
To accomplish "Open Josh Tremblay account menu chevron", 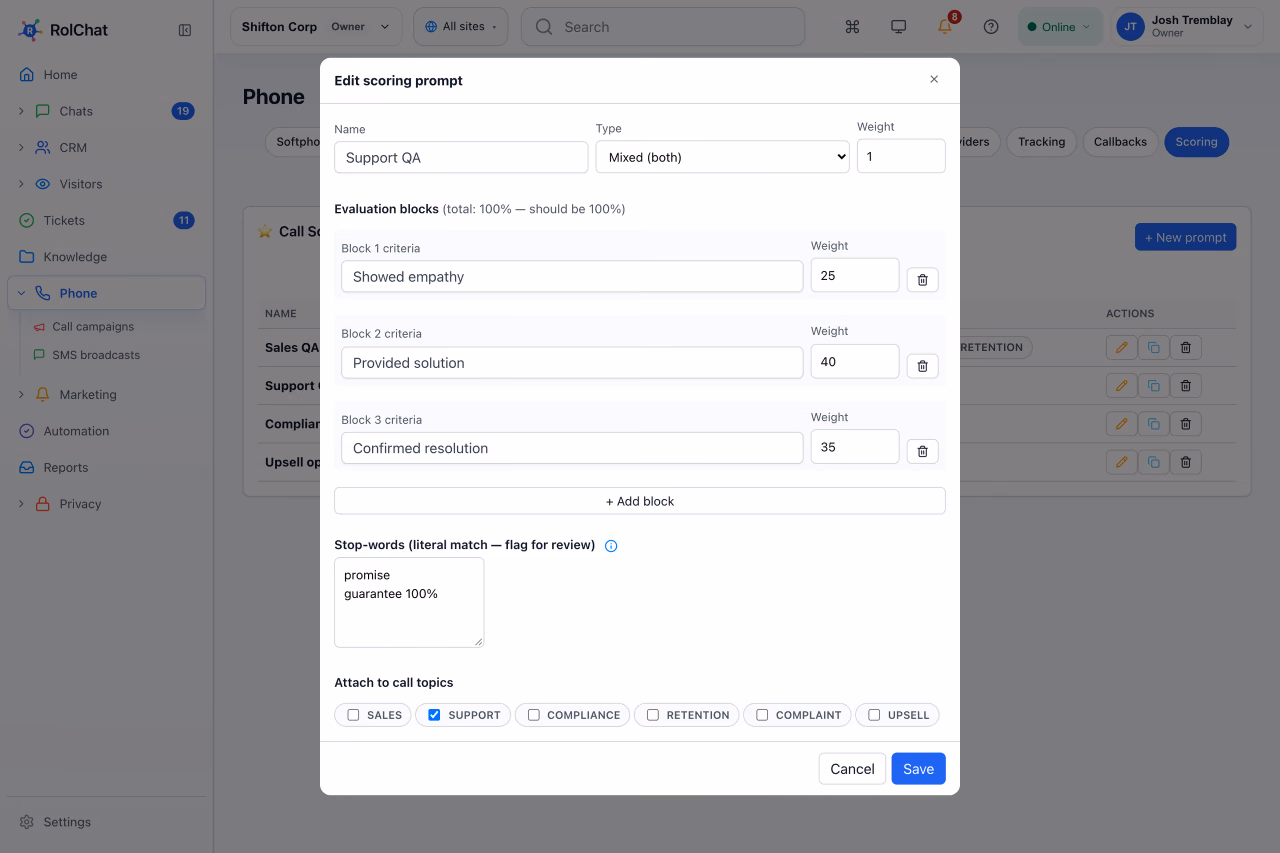I will tap(1247, 28).
